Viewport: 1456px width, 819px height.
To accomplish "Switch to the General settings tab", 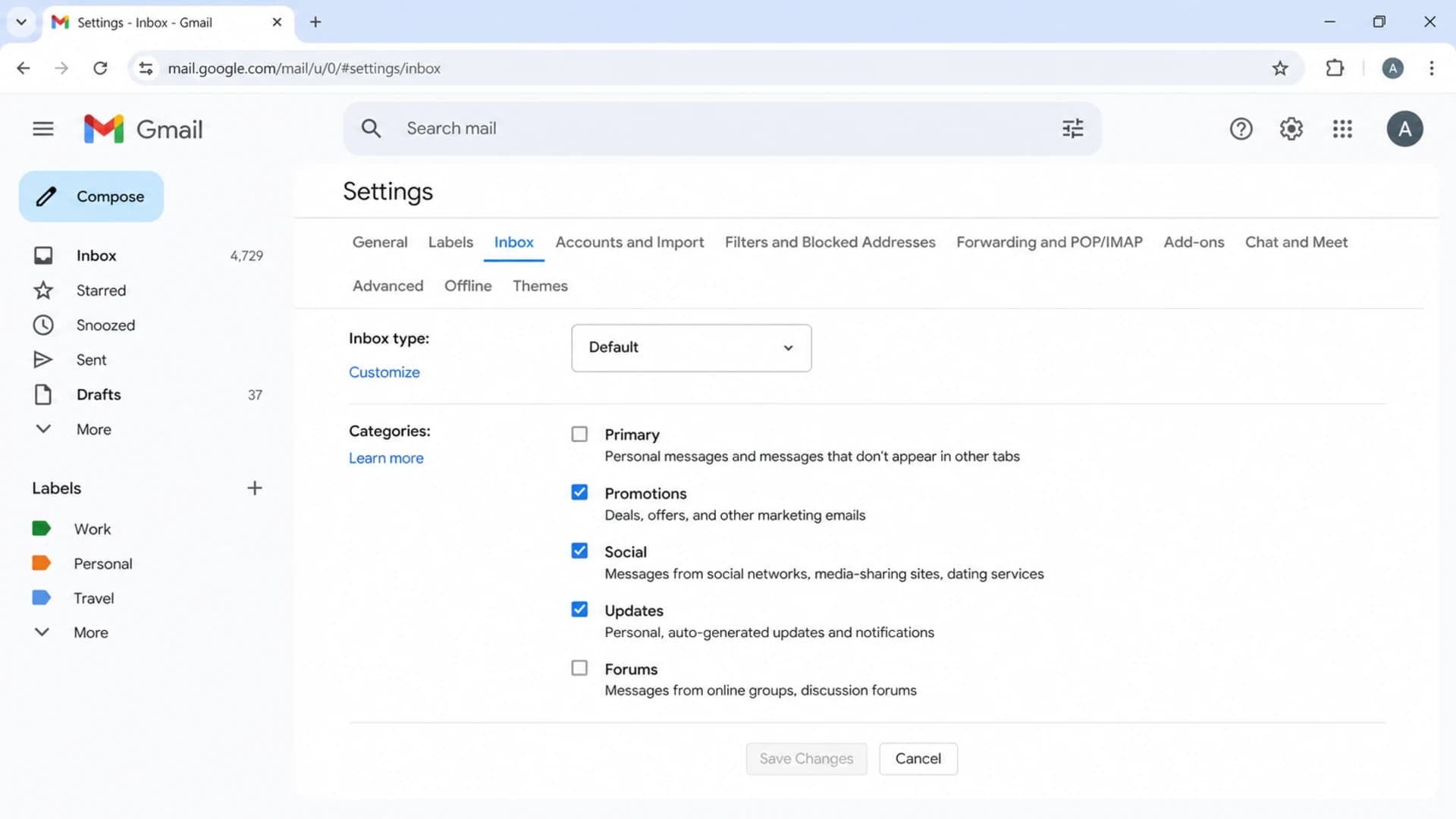I will (x=380, y=242).
